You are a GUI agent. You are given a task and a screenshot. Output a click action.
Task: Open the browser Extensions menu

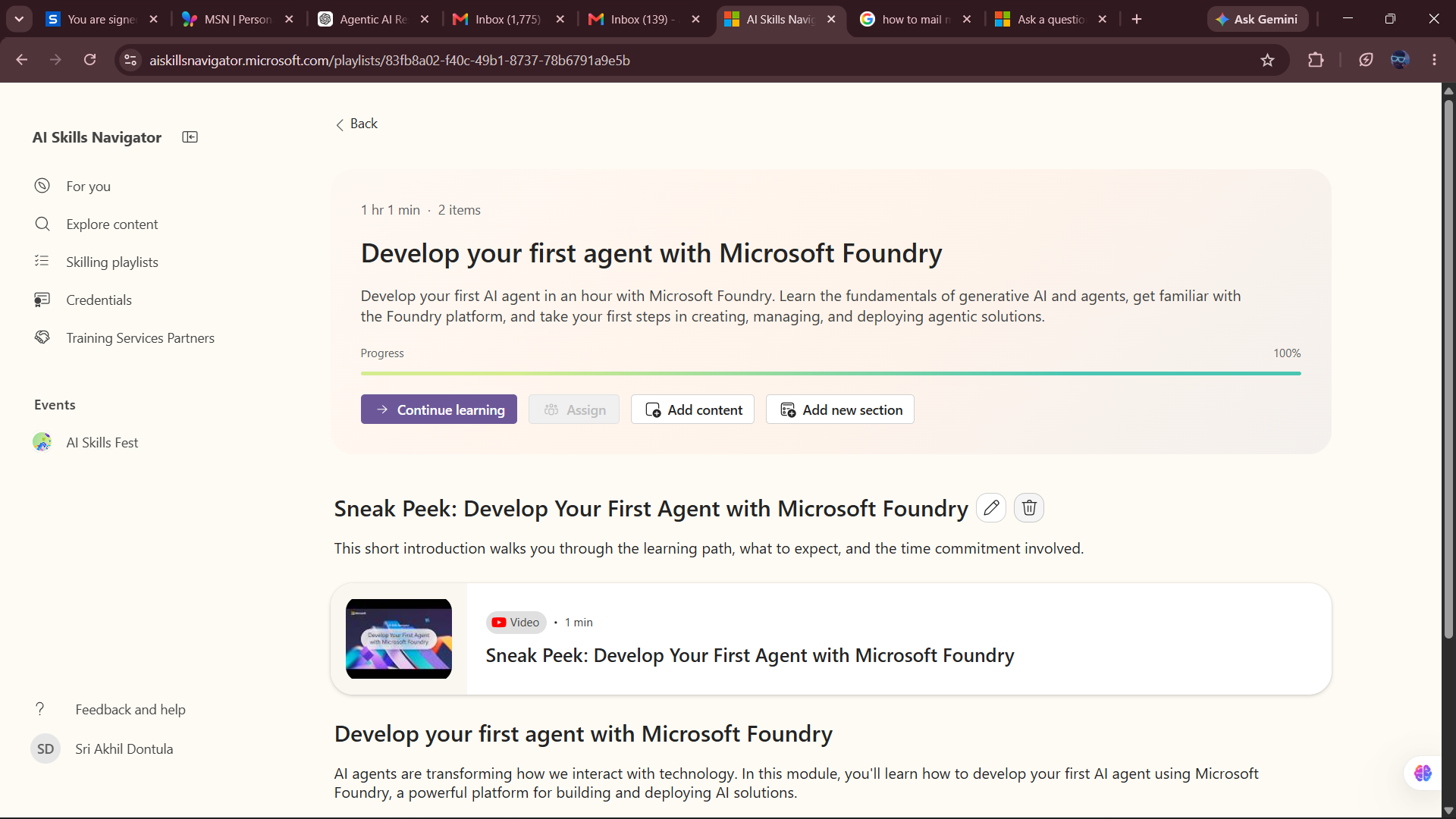point(1316,60)
